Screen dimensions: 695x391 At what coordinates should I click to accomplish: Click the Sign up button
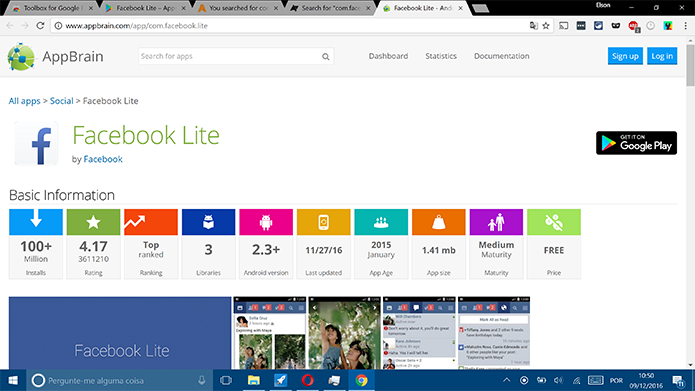625,56
